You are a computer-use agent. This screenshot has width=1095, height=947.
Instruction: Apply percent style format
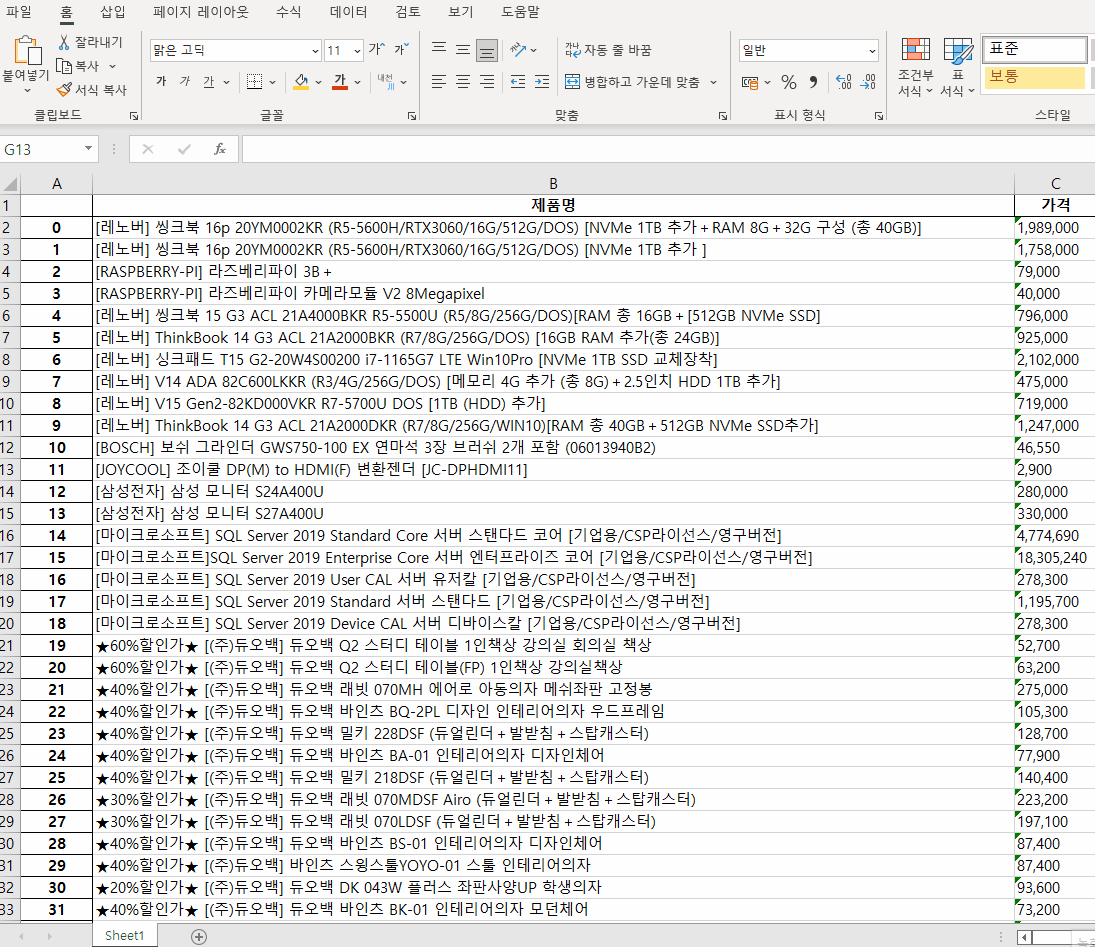(789, 82)
